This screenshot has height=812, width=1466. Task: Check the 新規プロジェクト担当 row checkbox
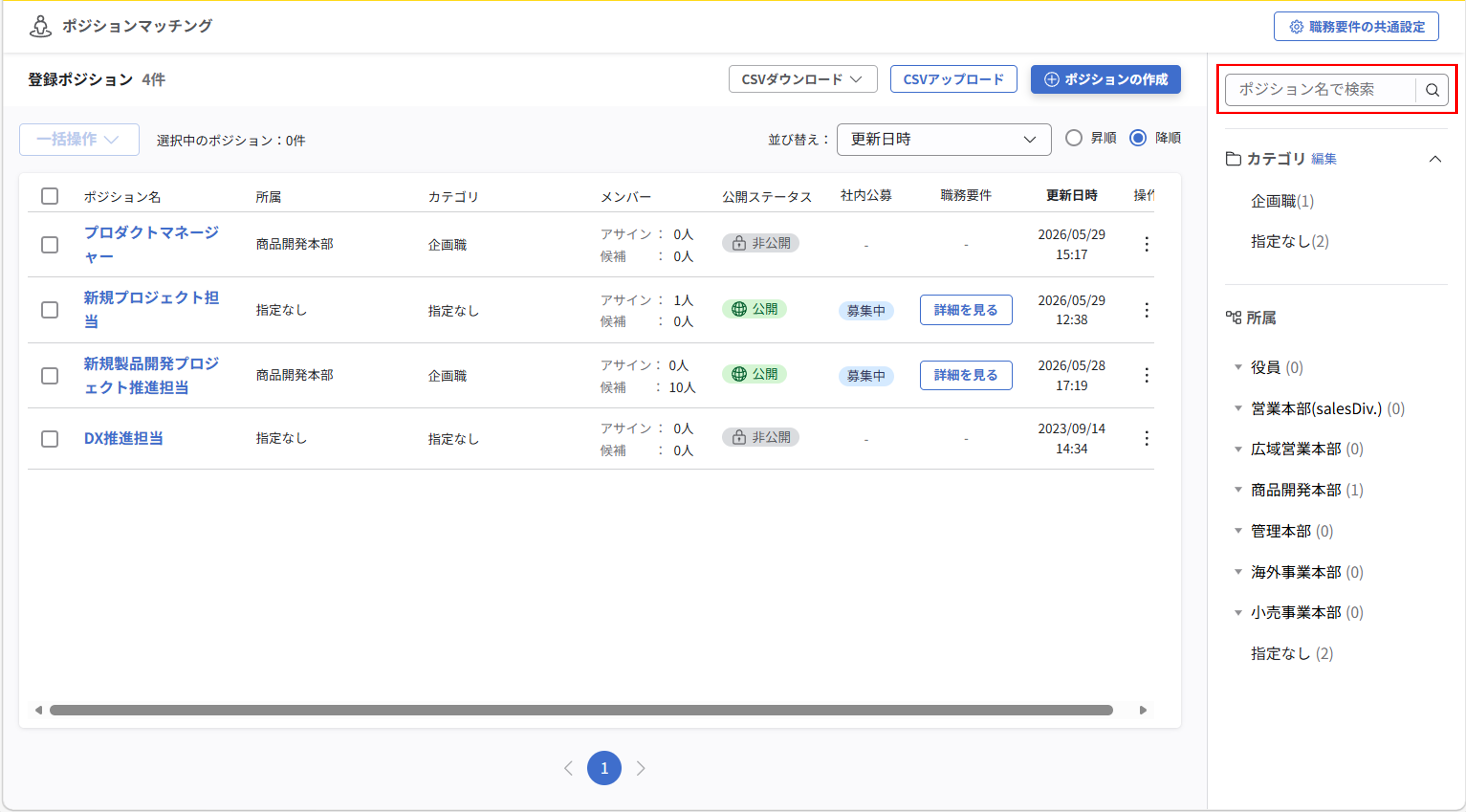click(50, 310)
